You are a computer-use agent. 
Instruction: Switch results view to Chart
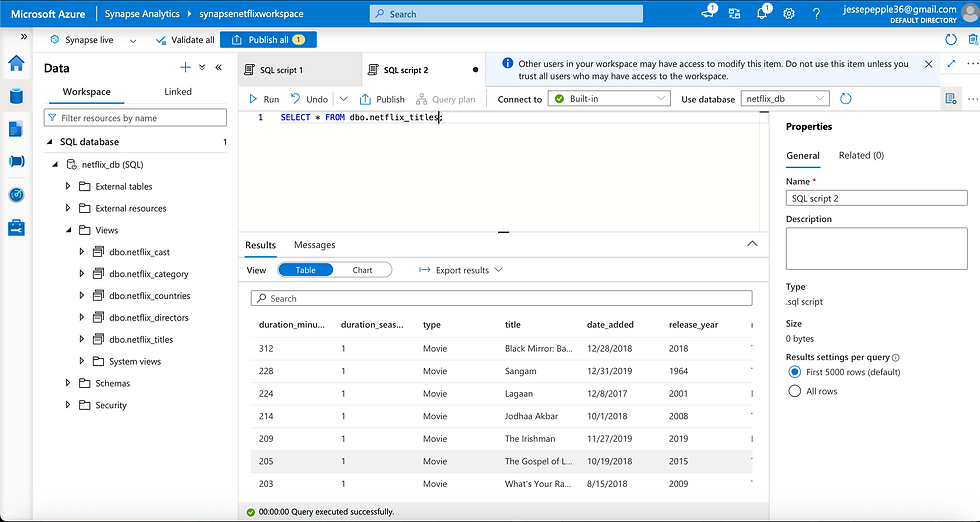coord(362,270)
